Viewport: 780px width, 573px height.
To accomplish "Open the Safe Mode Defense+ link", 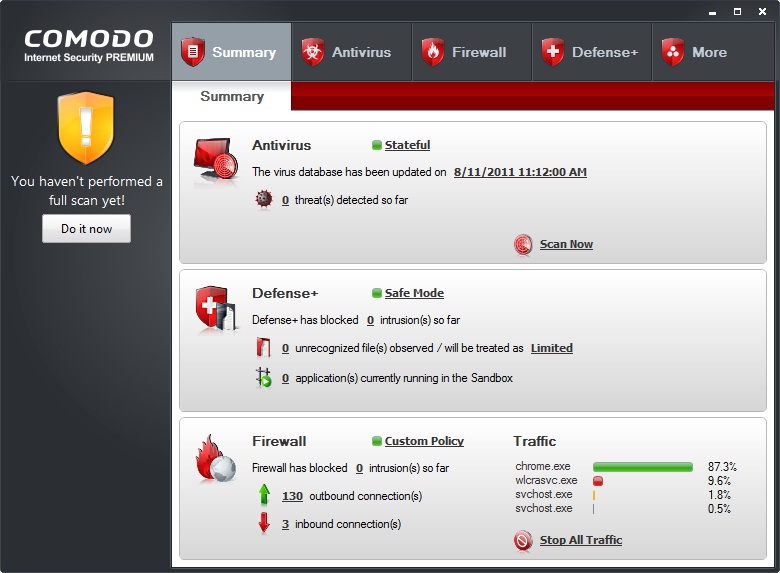I will pyautogui.click(x=414, y=293).
